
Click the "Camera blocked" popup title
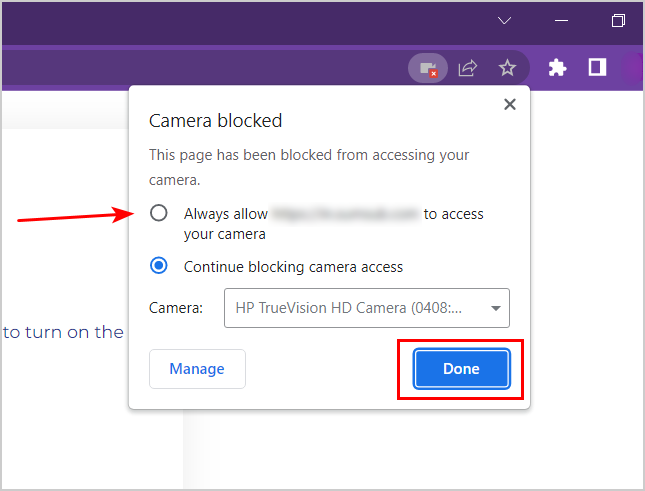click(x=215, y=121)
